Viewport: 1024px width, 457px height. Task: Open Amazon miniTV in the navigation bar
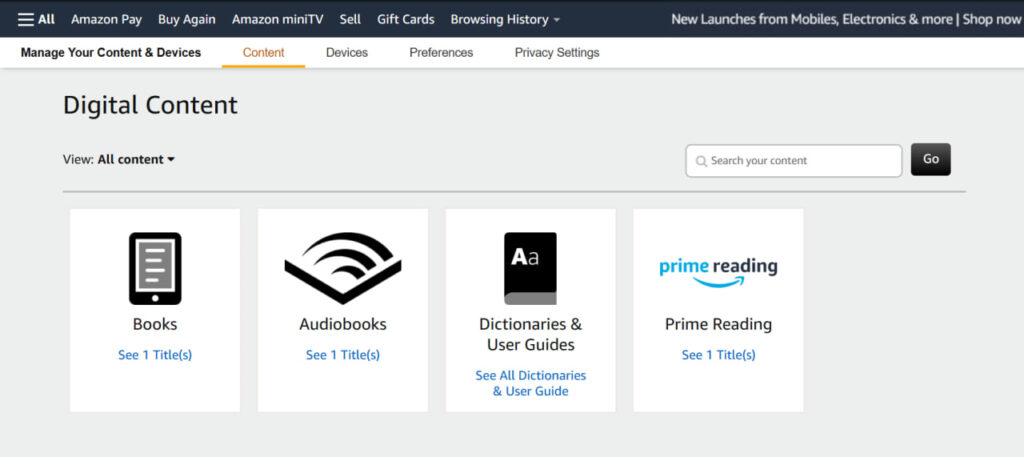pyautogui.click(x=278, y=20)
